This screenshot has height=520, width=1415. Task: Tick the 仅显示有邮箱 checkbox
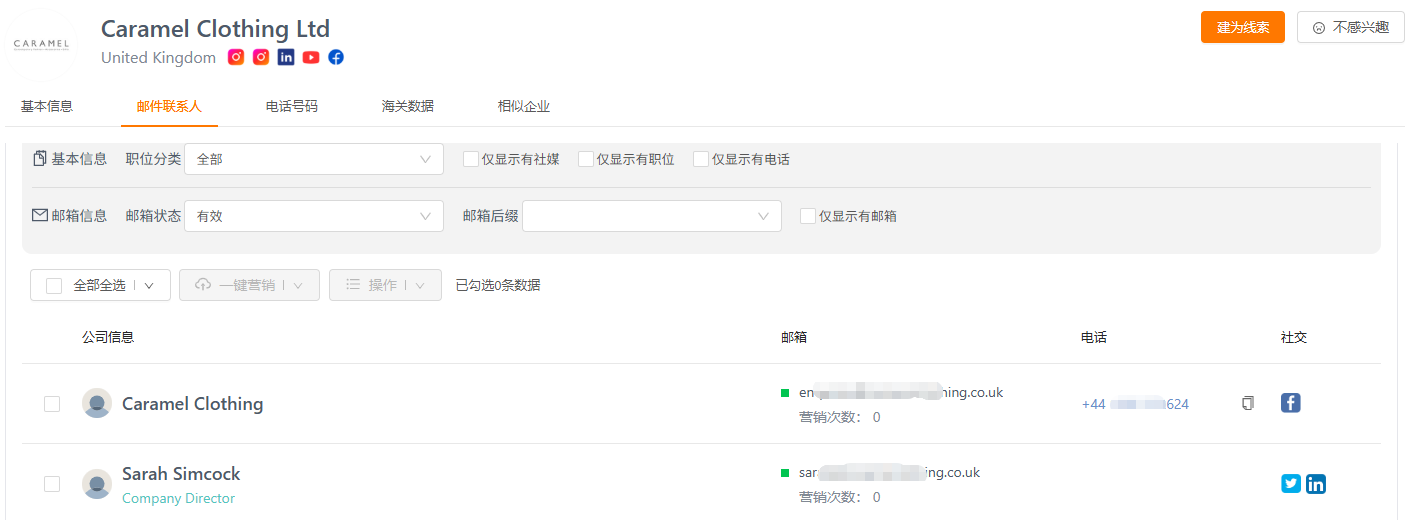808,215
